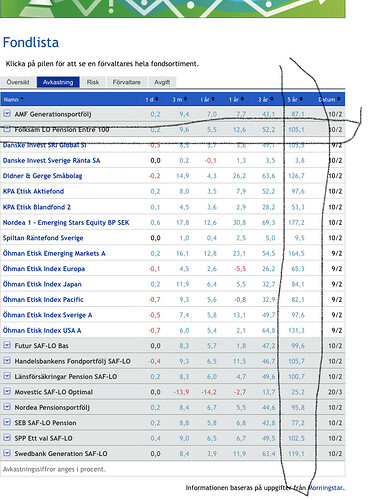Click Futur SAF-LO Bas fund name
Image resolution: width=374 pixels, height=500 pixels.
pyautogui.click(x=41, y=346)
